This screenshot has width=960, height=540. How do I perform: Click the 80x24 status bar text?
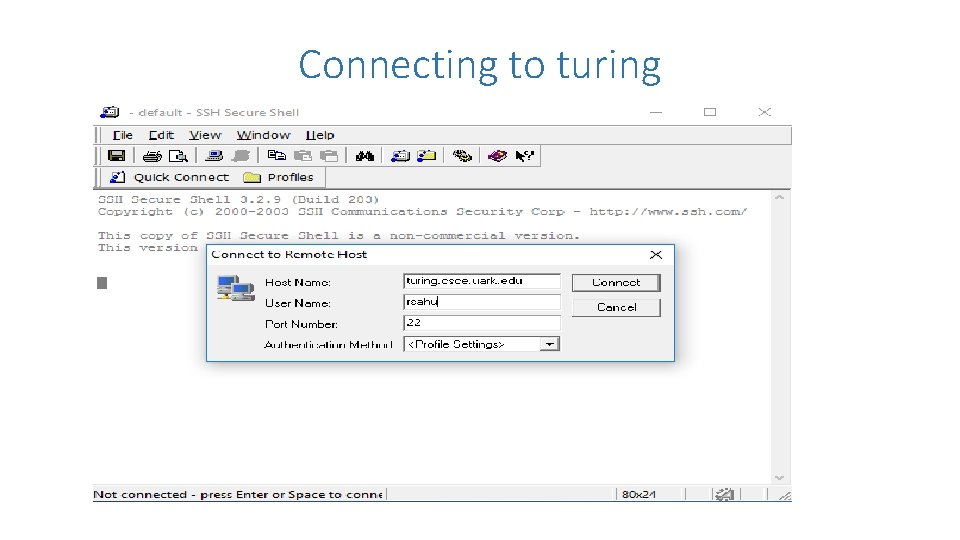[x=639, y=495]
